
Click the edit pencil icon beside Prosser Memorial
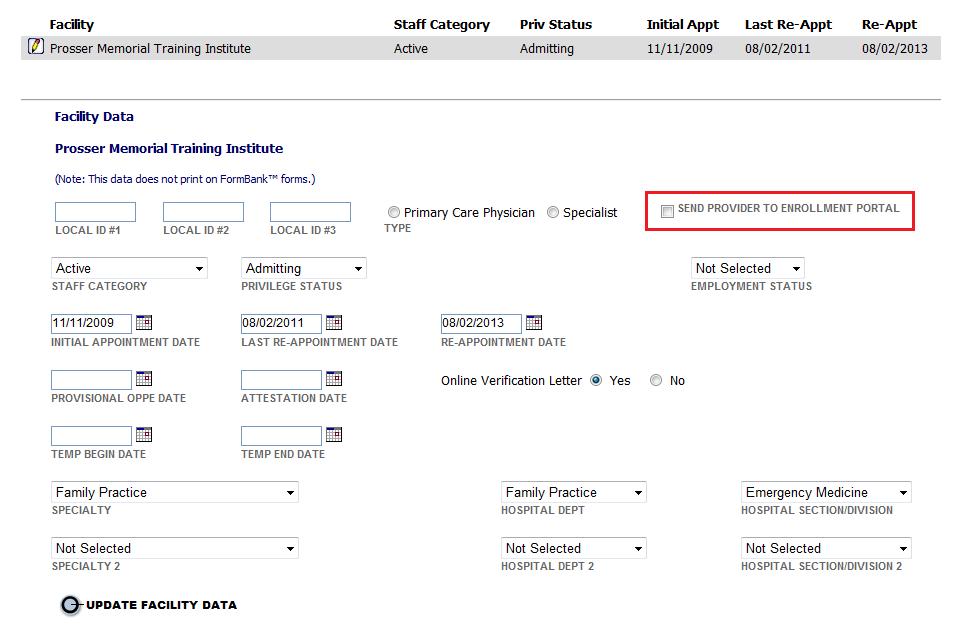click(x=36, y=46)
